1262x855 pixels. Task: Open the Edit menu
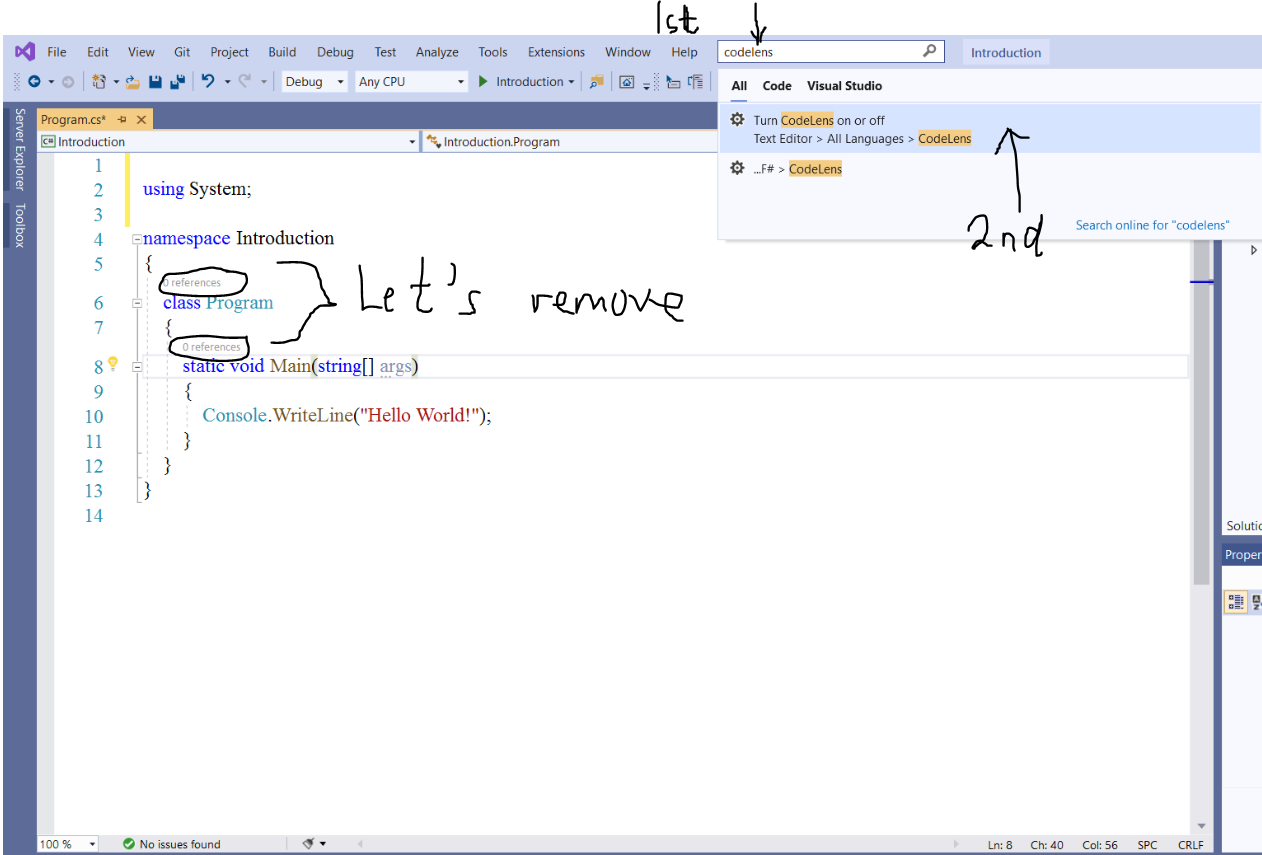[x=98, y=52]
